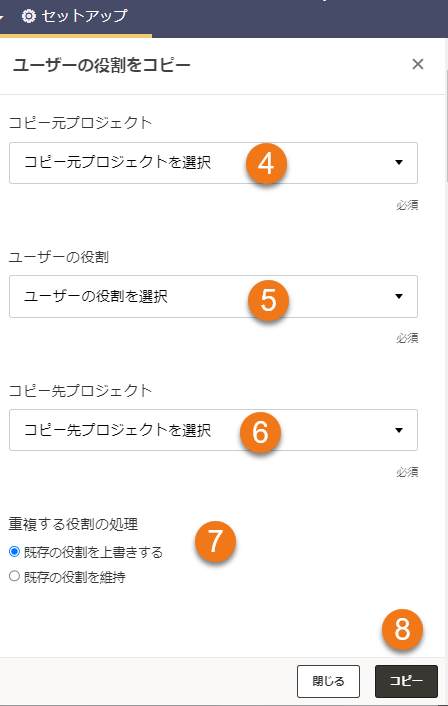Image resolution: width=448 pixels, height=706 pixels.
Task: Click orange step marker 4
Action: pyautogui.click(x=266, y=163)
